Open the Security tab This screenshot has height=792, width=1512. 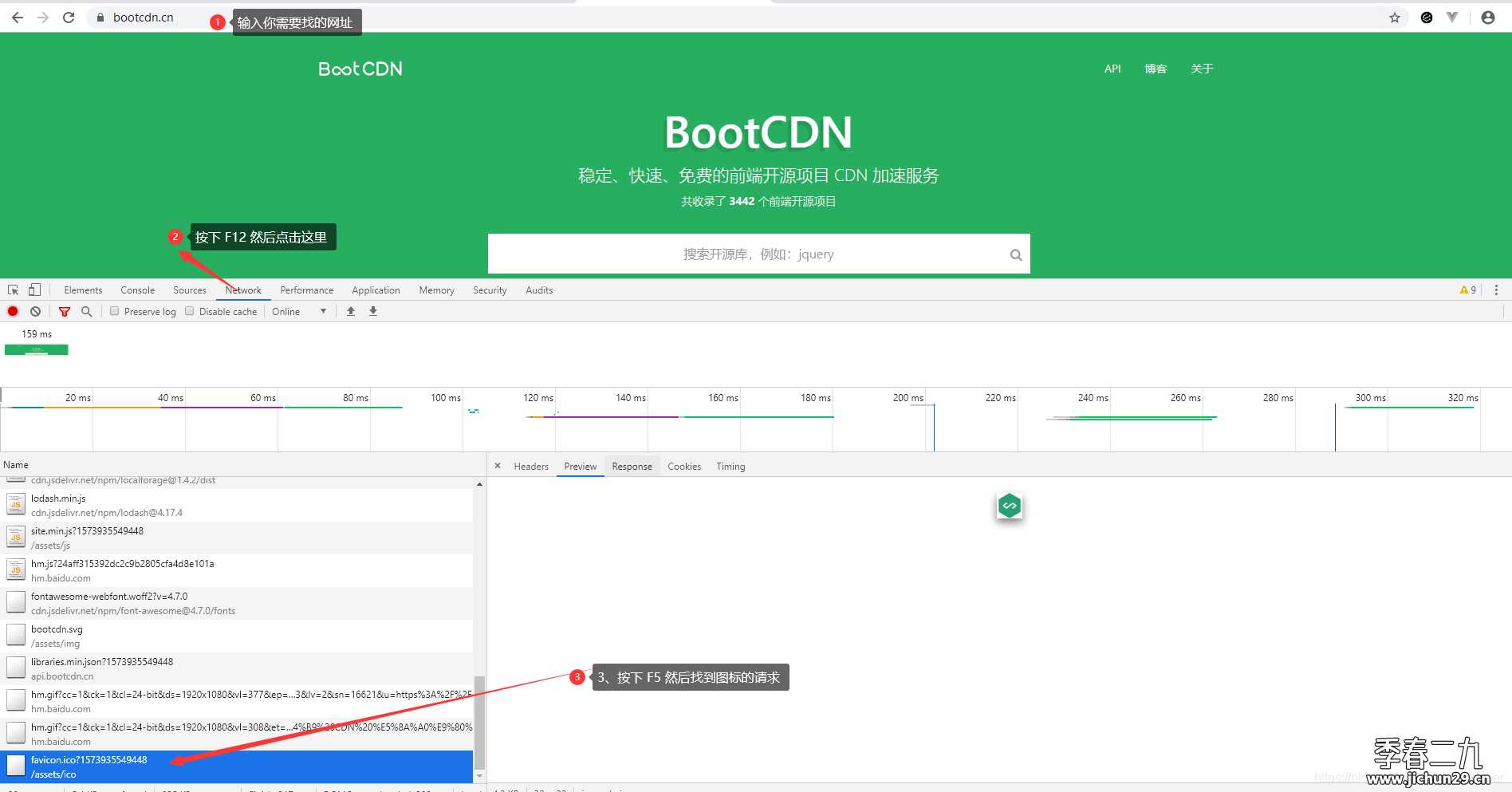[x=490, y=290]
